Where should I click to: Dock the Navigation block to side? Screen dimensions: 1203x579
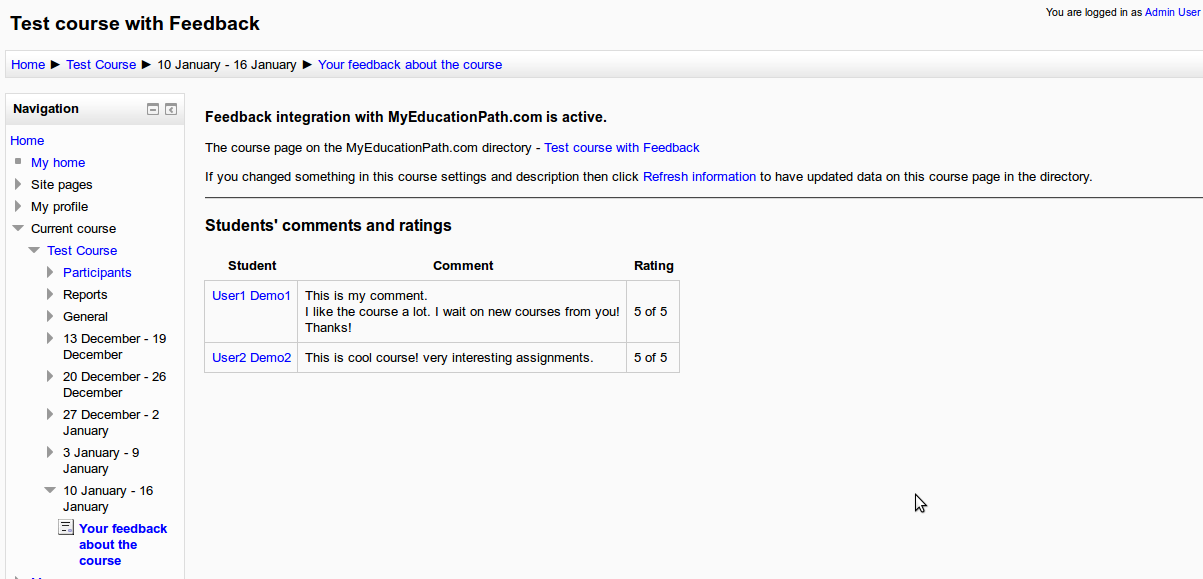click(171, 110)
